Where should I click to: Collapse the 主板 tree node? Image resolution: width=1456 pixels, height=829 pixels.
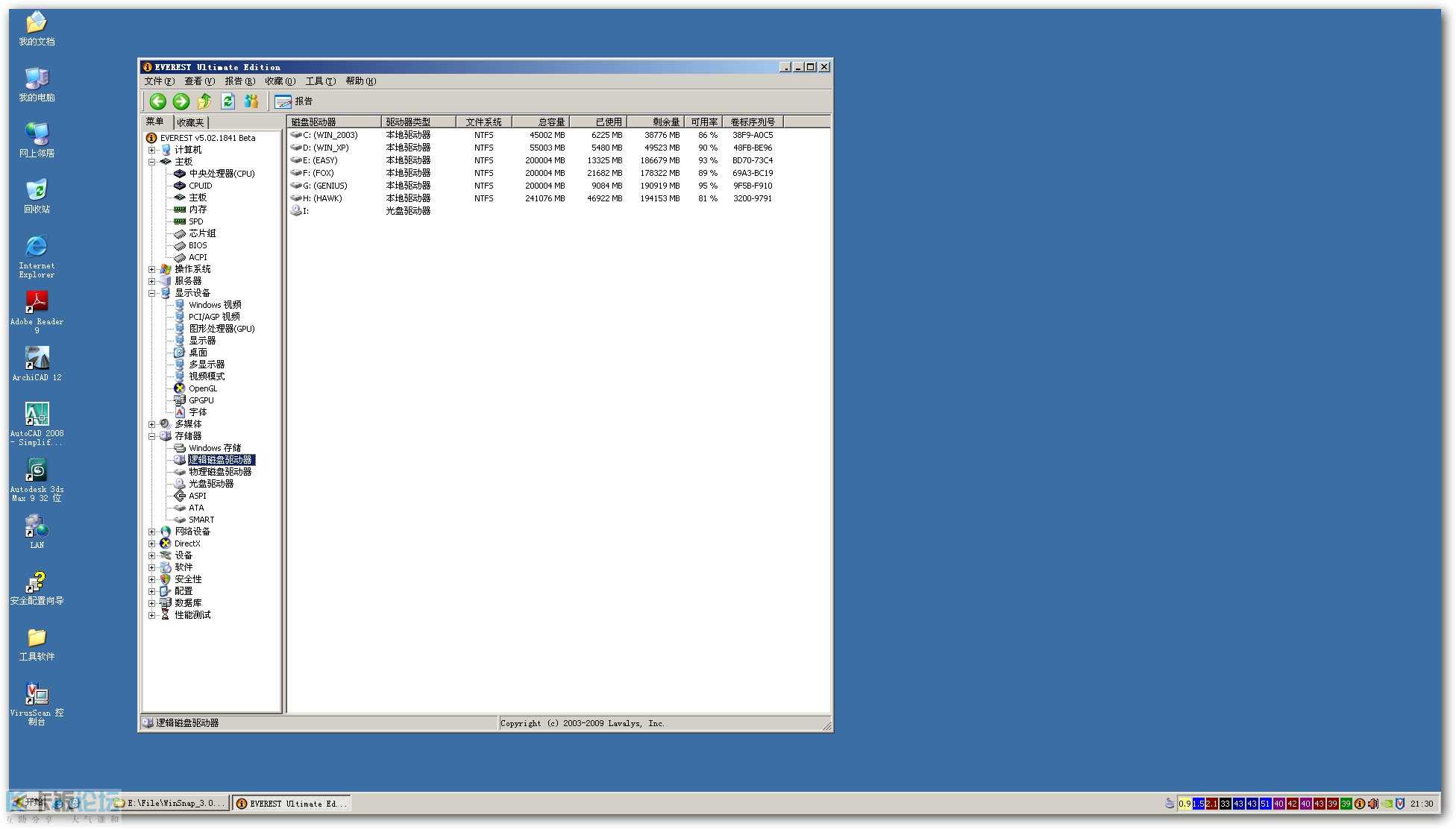coord(151,162)
